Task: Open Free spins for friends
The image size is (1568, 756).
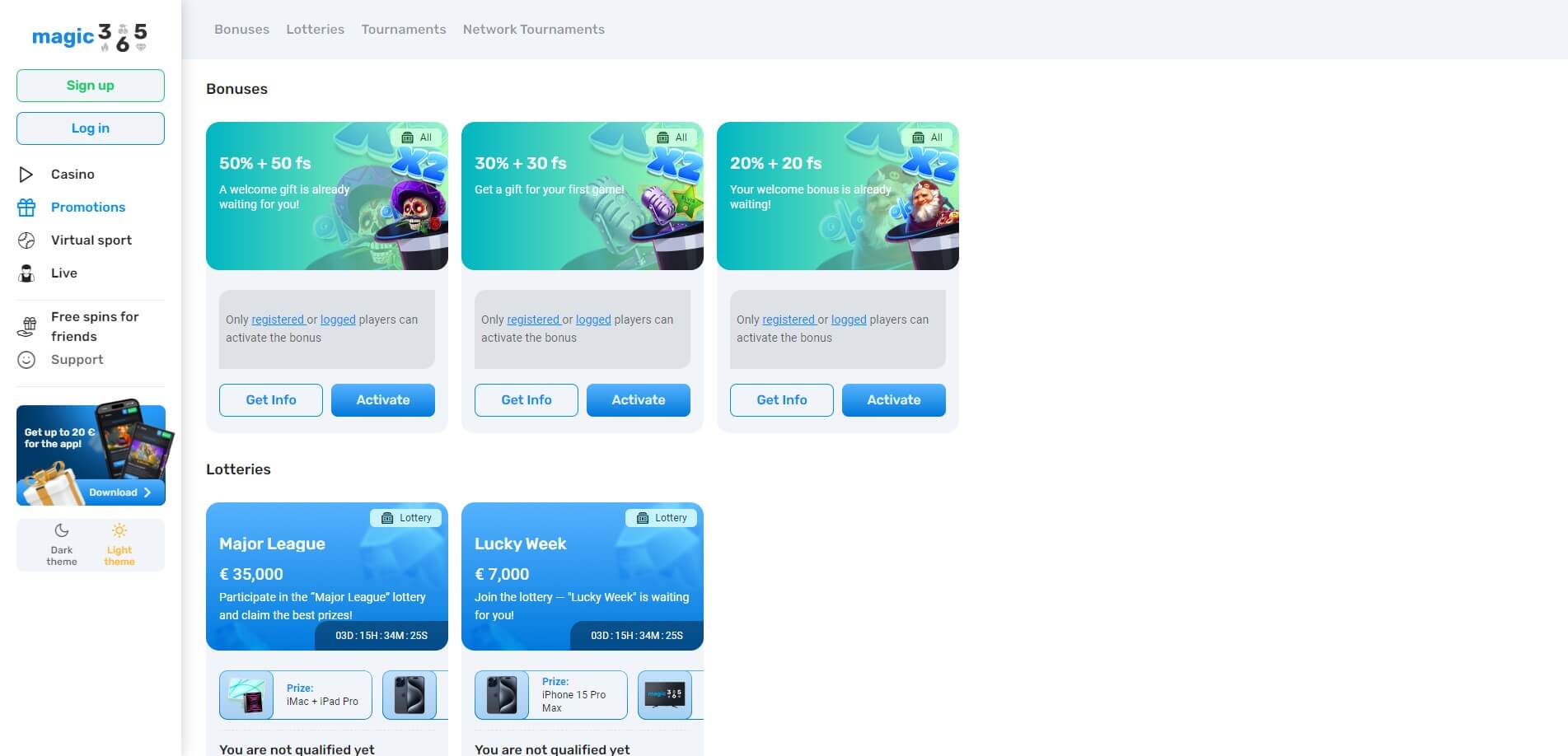Action: pos(95,327)
